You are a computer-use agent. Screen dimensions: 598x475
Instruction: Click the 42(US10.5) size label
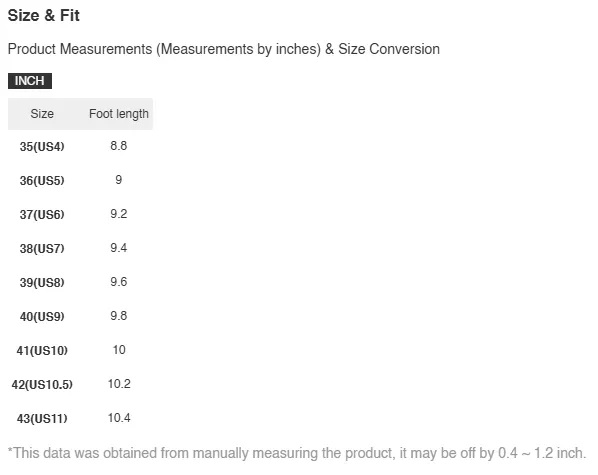coord(42,384)
